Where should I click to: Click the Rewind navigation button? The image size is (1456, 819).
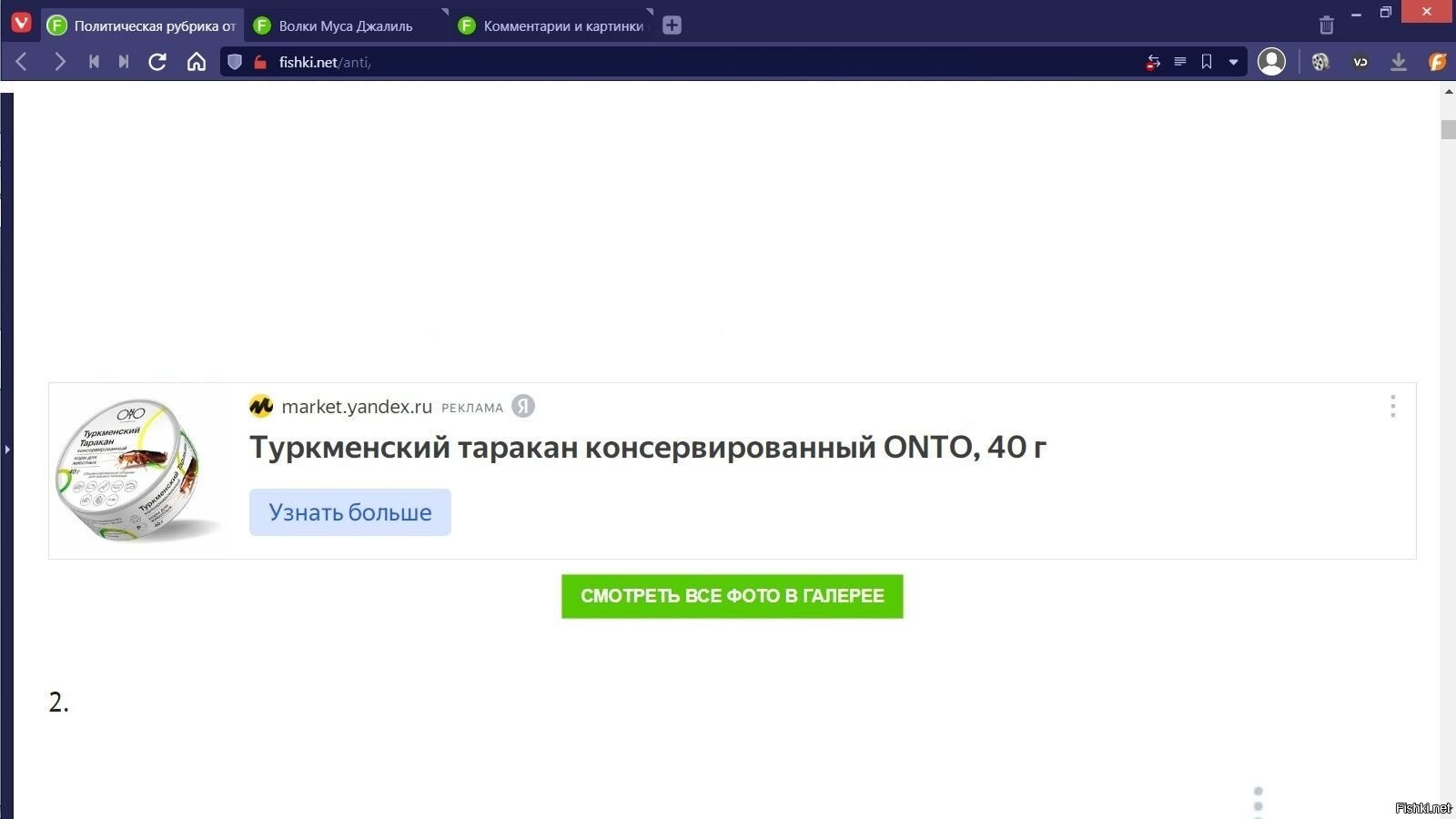pyautogui.click(x=94, y=62)
